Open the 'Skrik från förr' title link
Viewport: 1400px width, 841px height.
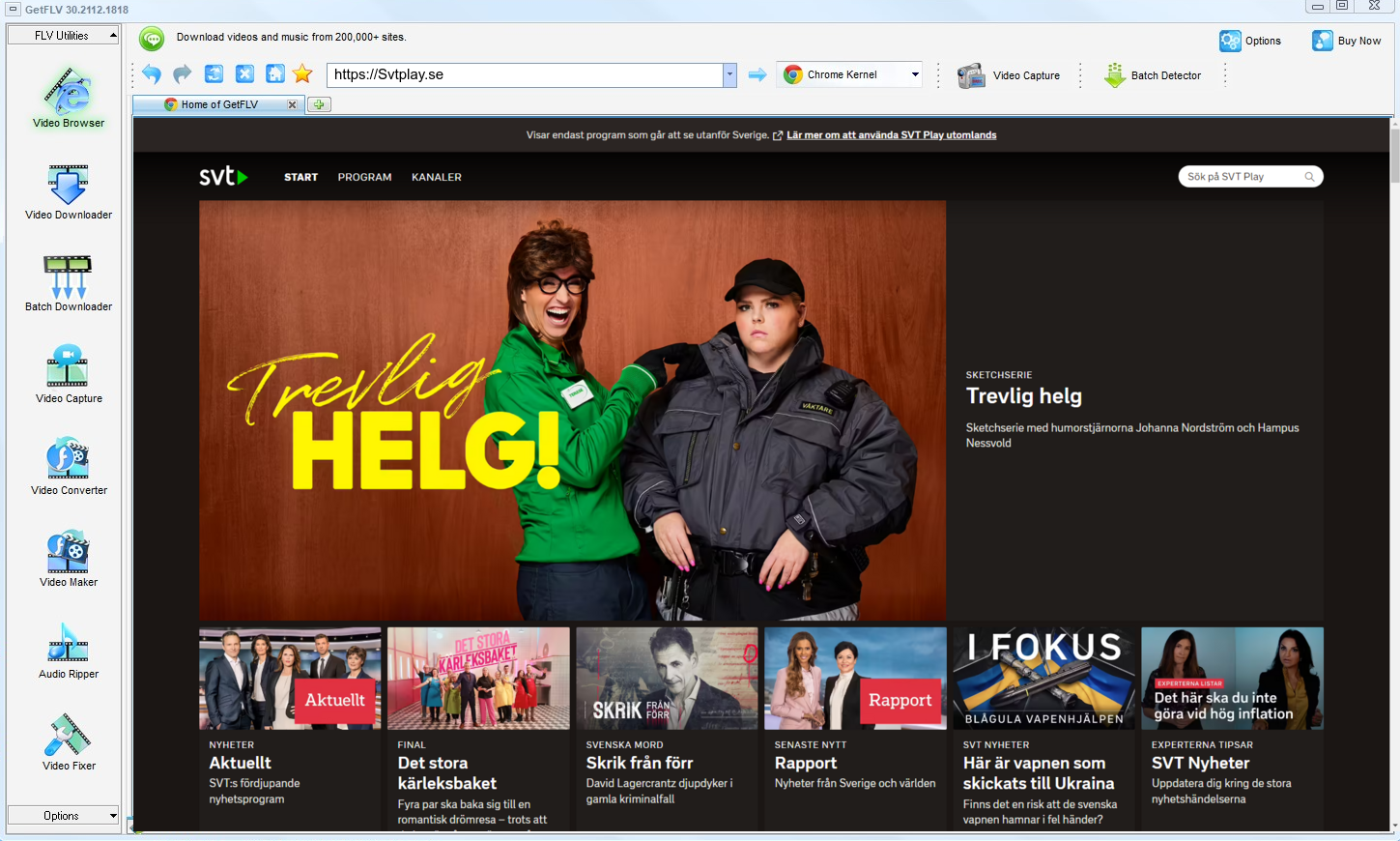[x=640, y=763]
